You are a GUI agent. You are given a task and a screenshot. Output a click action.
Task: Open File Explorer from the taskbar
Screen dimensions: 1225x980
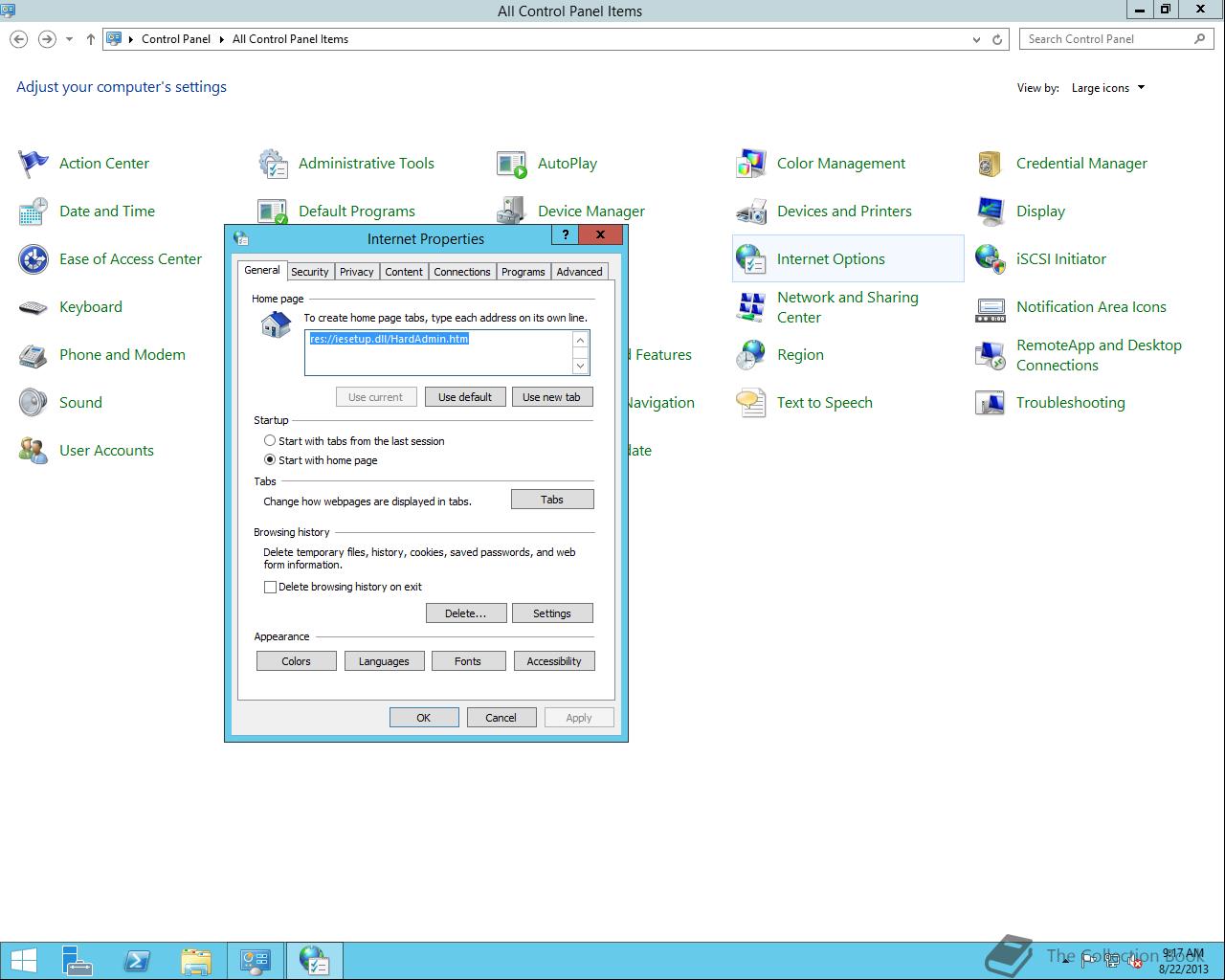(x=196, y=961)
